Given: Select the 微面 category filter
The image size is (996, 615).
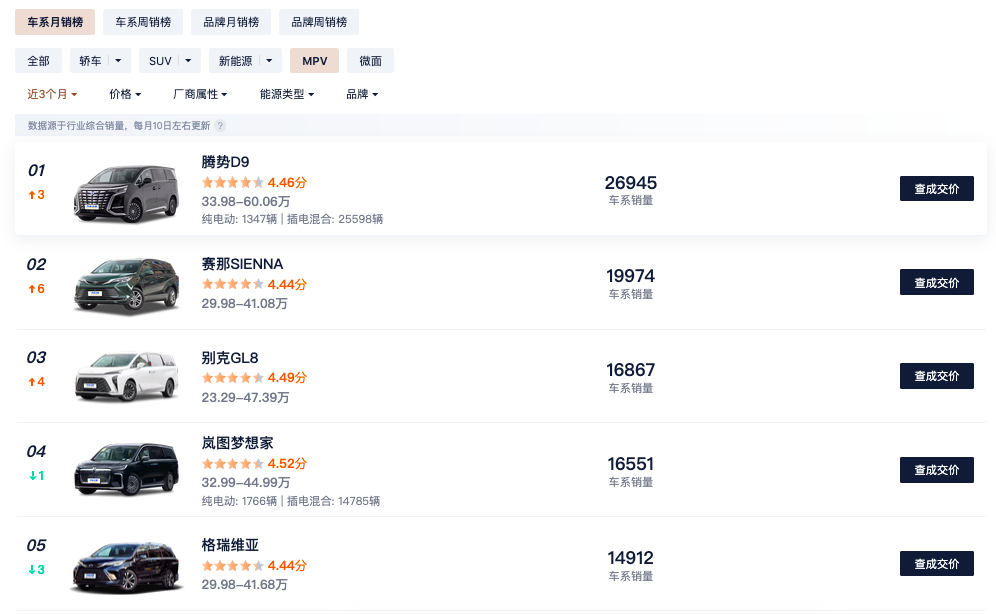Looking at the screenshot, I should click(370, 61).
